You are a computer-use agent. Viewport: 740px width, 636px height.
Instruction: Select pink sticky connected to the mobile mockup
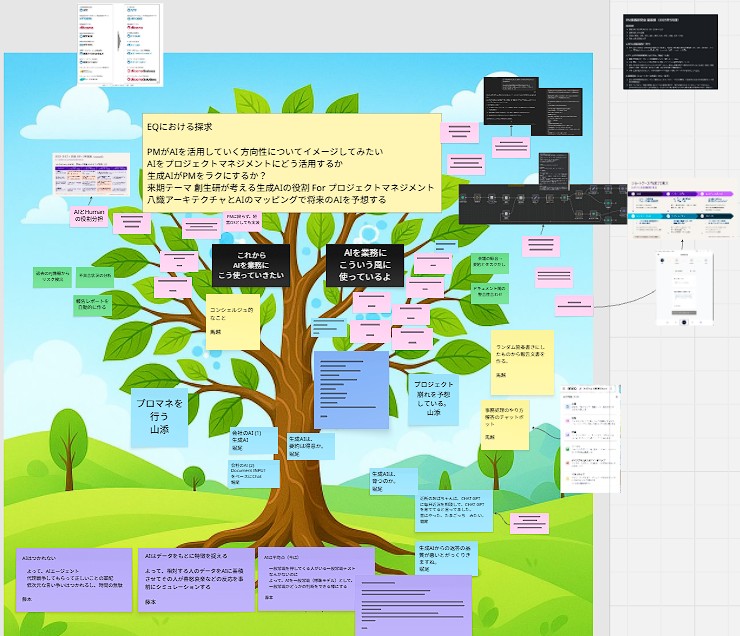pyautogui.click(x=574, y=305)
